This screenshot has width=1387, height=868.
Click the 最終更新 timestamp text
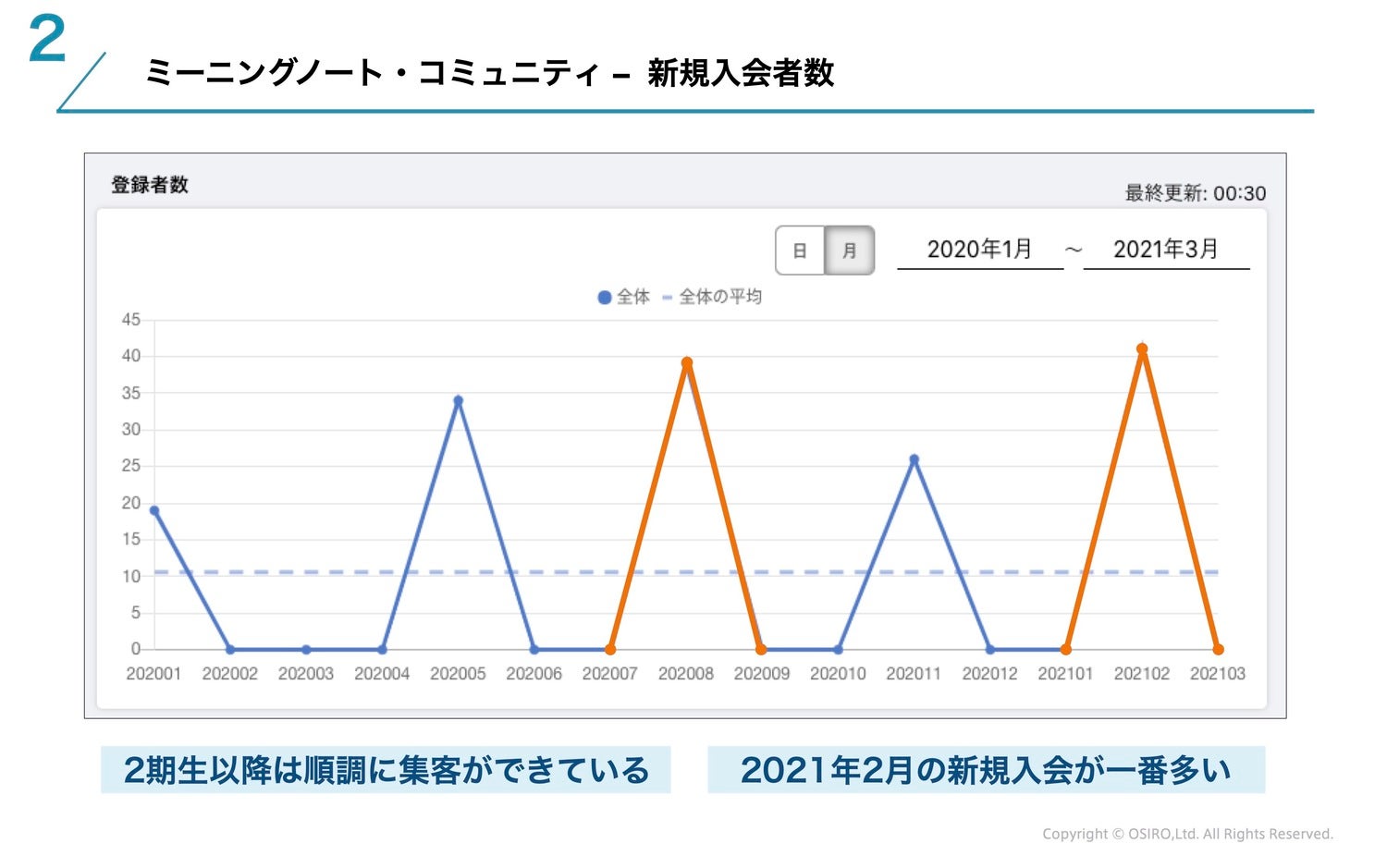(x=1195, y=193)
